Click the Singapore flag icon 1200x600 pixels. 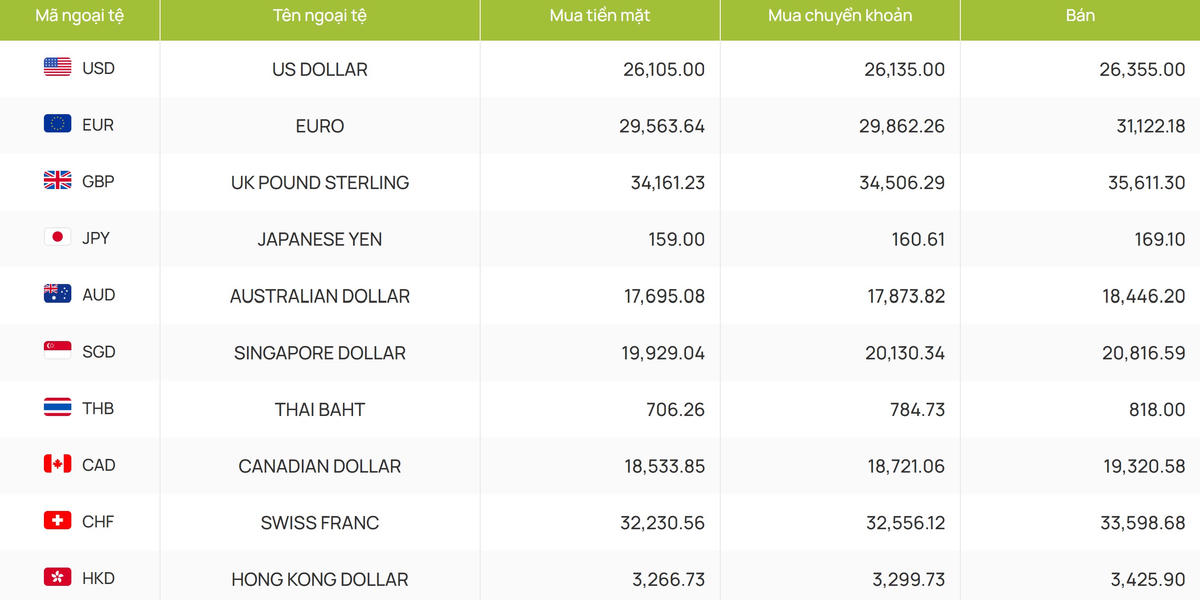click(57, 351)
